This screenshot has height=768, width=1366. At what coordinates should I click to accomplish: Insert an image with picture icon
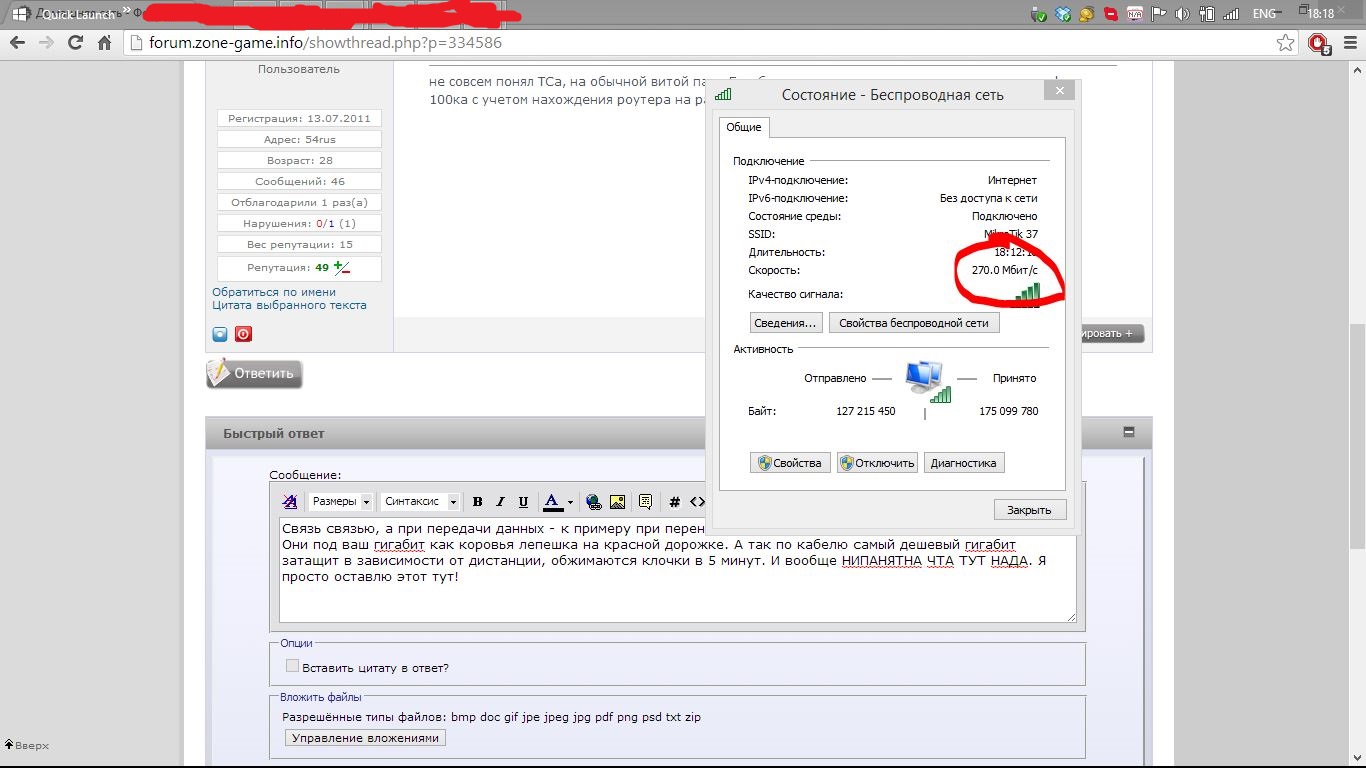click(x=618, y=502)
